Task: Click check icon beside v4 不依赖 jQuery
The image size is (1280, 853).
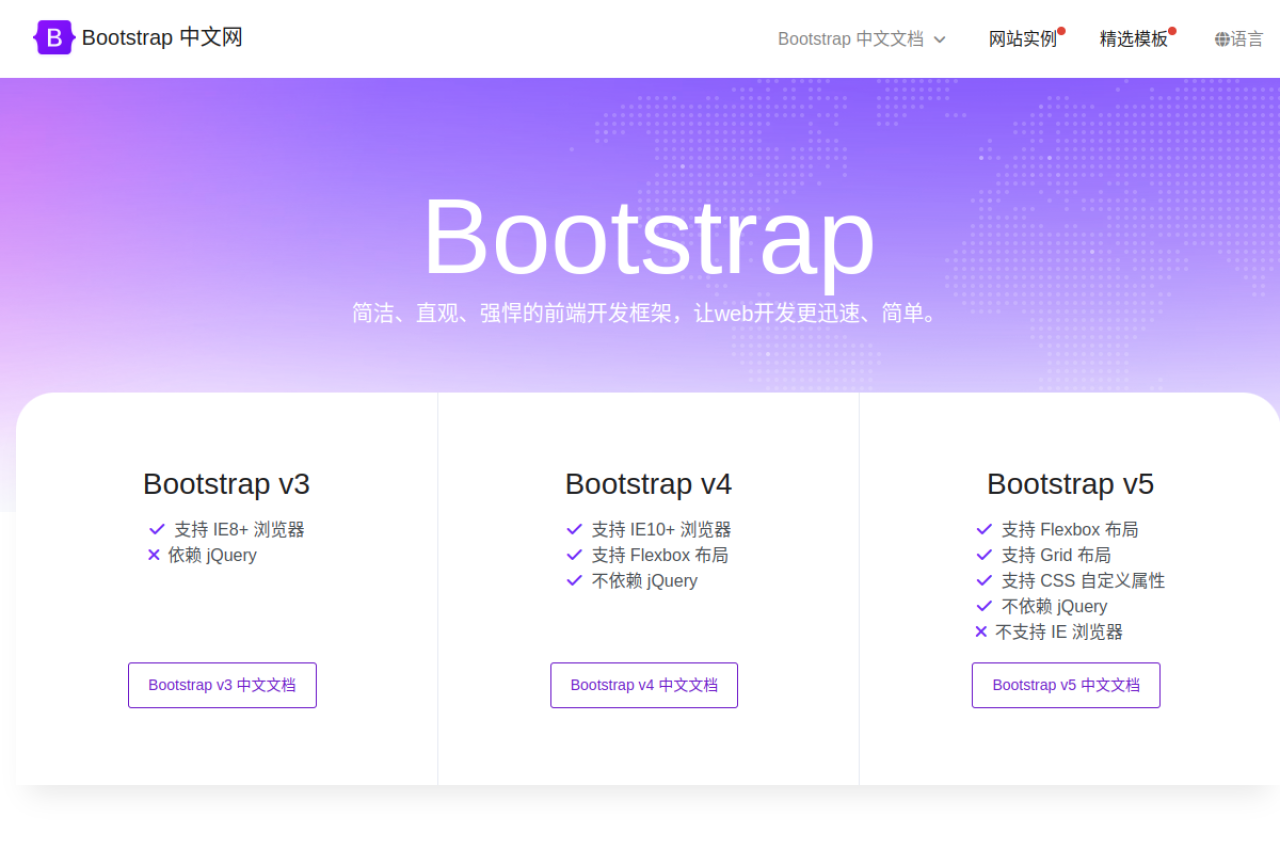Action: 574,581
